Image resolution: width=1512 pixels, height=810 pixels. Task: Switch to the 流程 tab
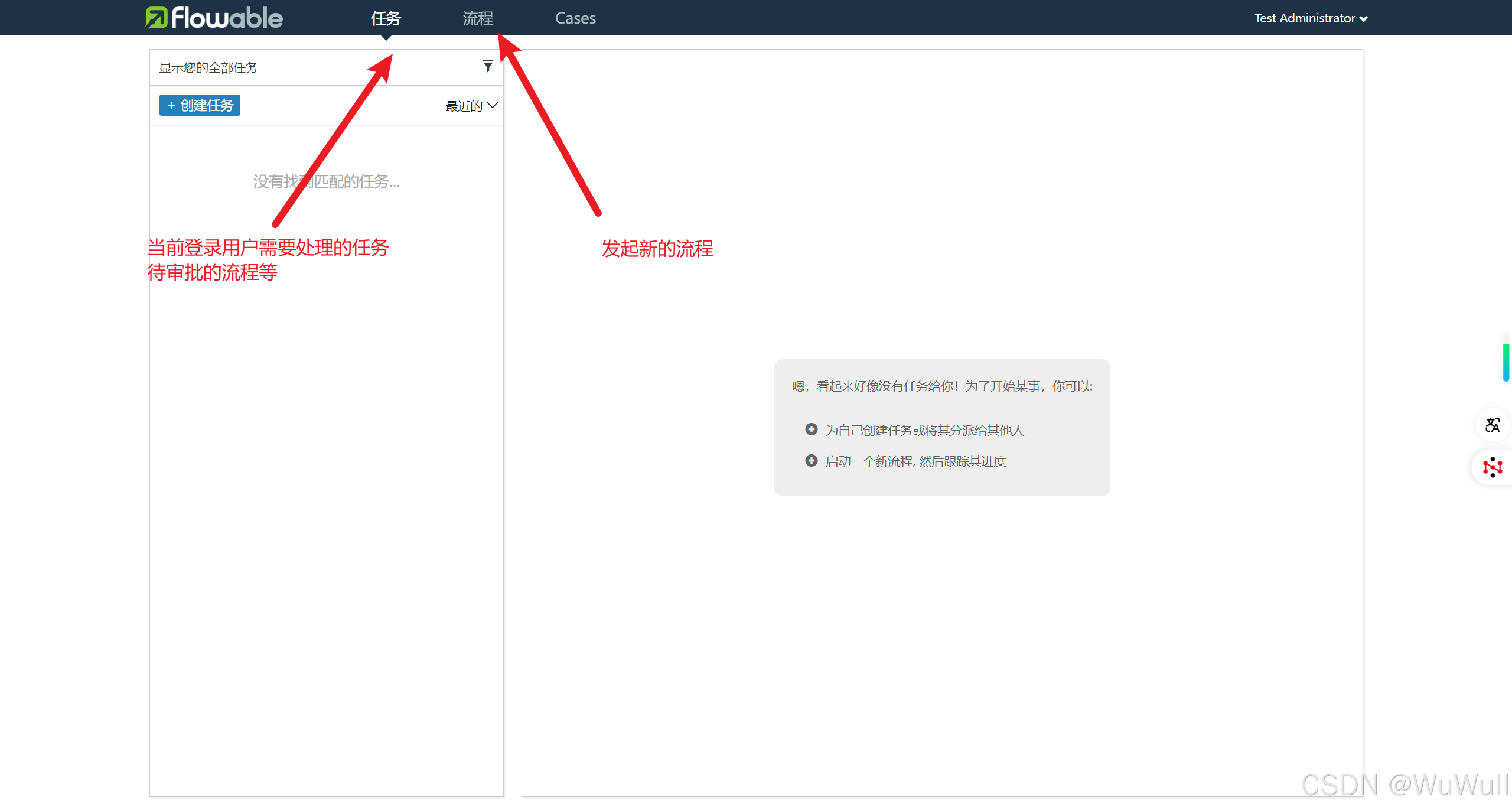[x=478, y=18]
